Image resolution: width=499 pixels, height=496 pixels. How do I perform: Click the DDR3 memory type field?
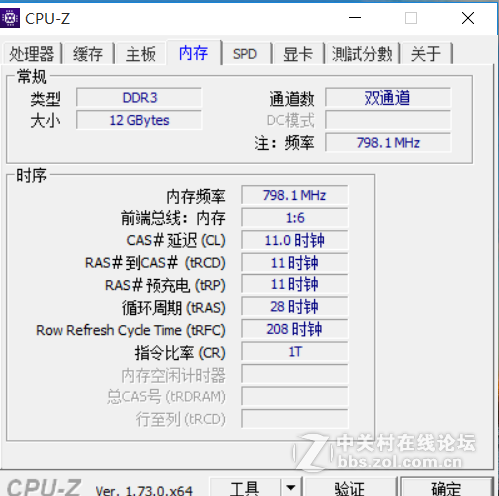coord(139,98)
